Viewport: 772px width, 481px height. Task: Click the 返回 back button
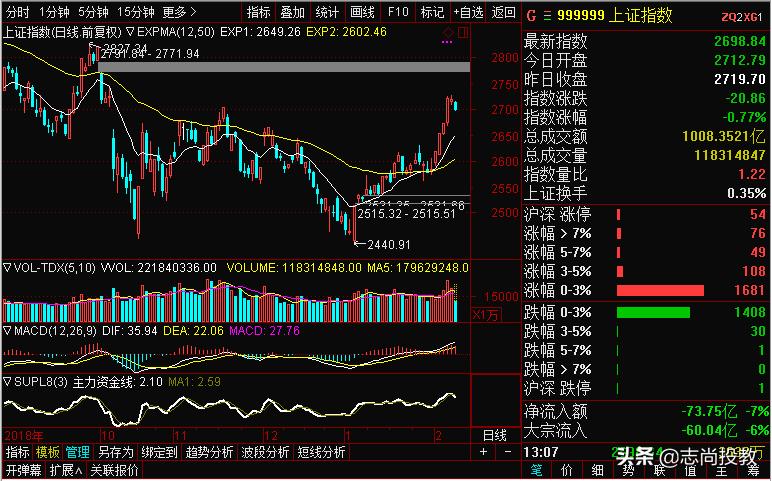pyautogui.click(x=504, y=12)
